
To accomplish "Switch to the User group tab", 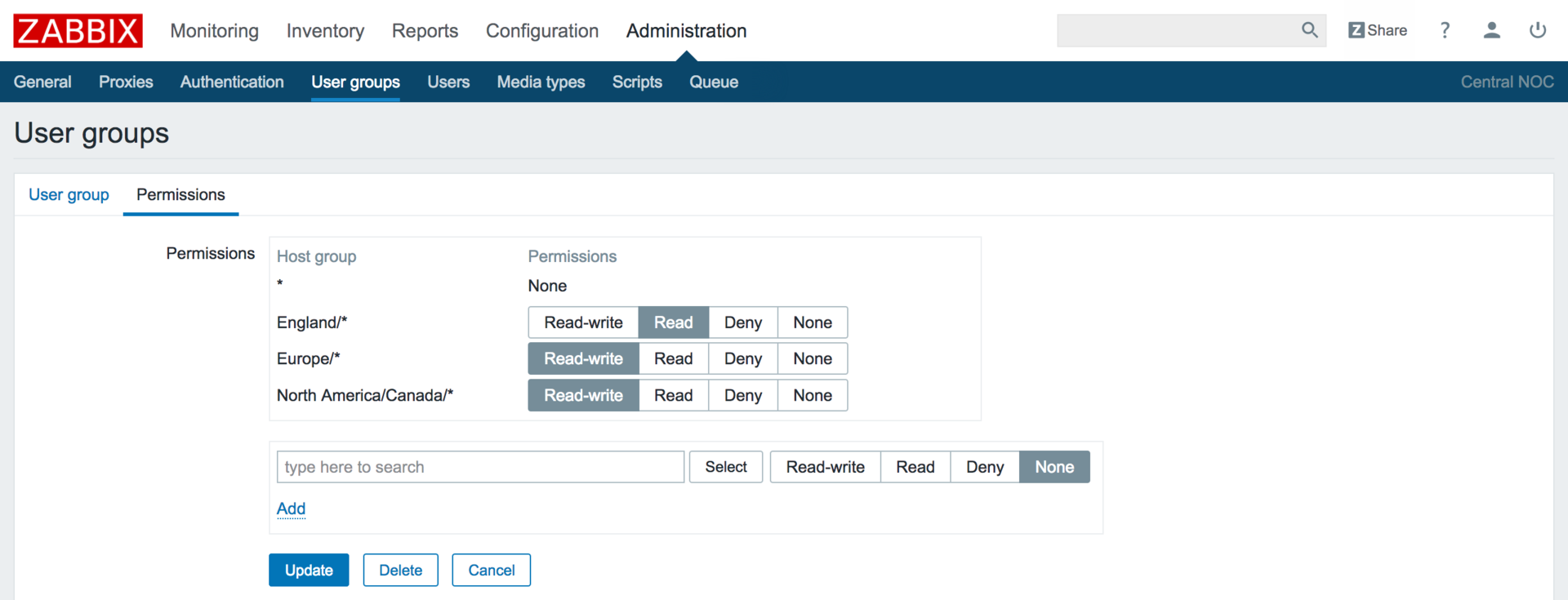I will click(69, 194).
